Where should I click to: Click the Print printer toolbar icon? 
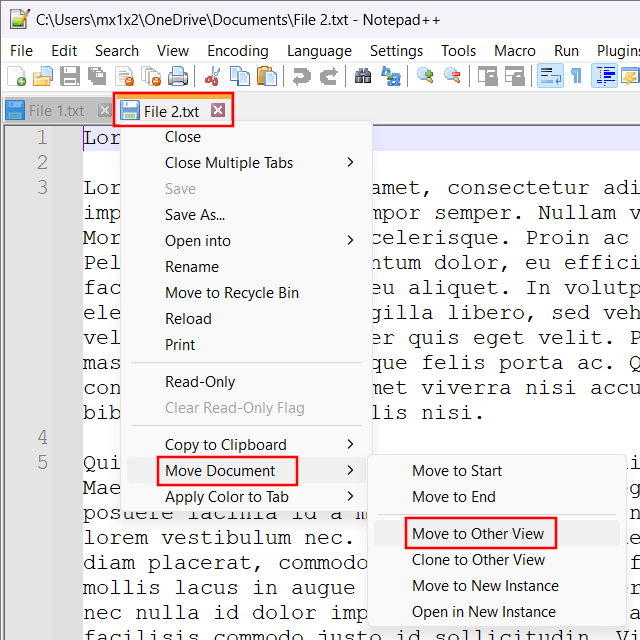178,76
